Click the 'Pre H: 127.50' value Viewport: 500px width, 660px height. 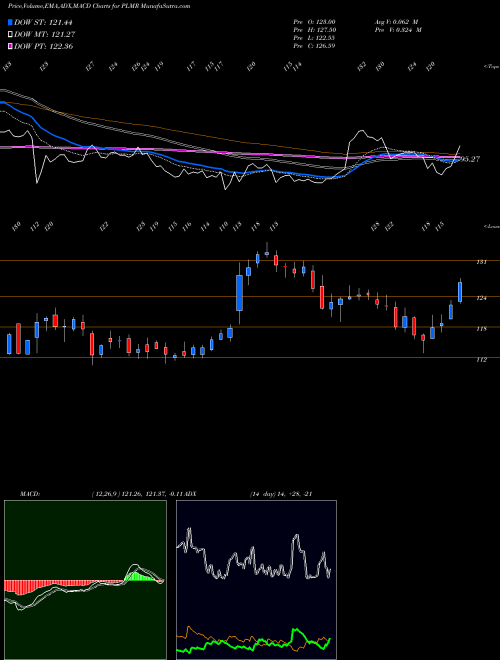tap(314, 30)
